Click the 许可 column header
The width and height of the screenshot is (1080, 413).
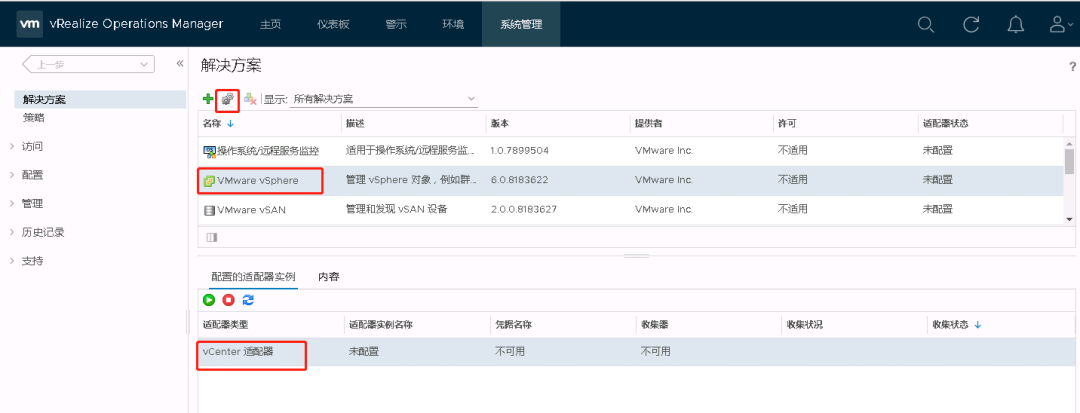844,123
